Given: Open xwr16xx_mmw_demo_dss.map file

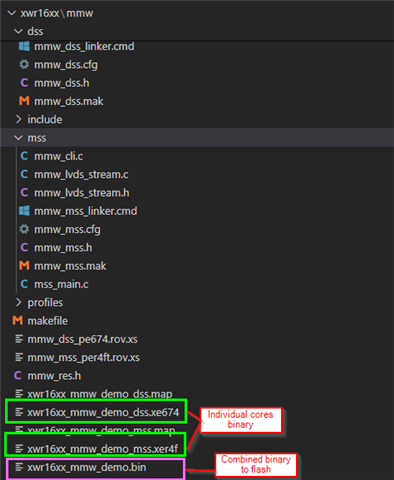Looking at the screenshot, I should (100, 394).
